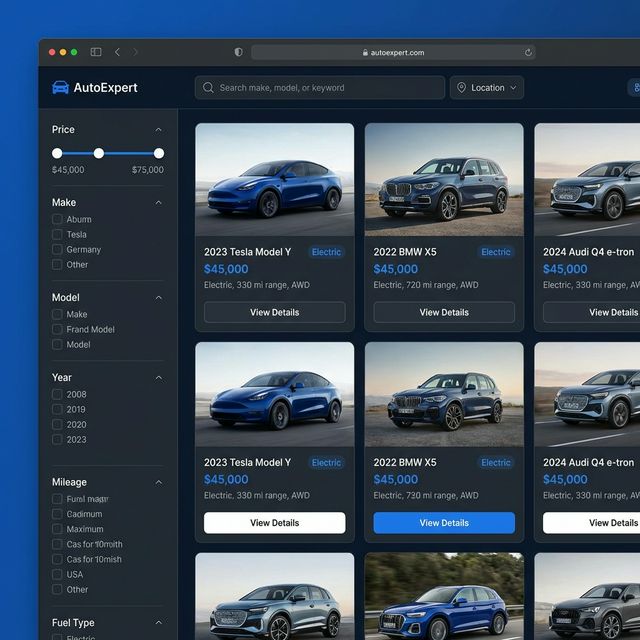Tick the Maximum mileage checkbox

pyautogui.click(x=57, y=529)
